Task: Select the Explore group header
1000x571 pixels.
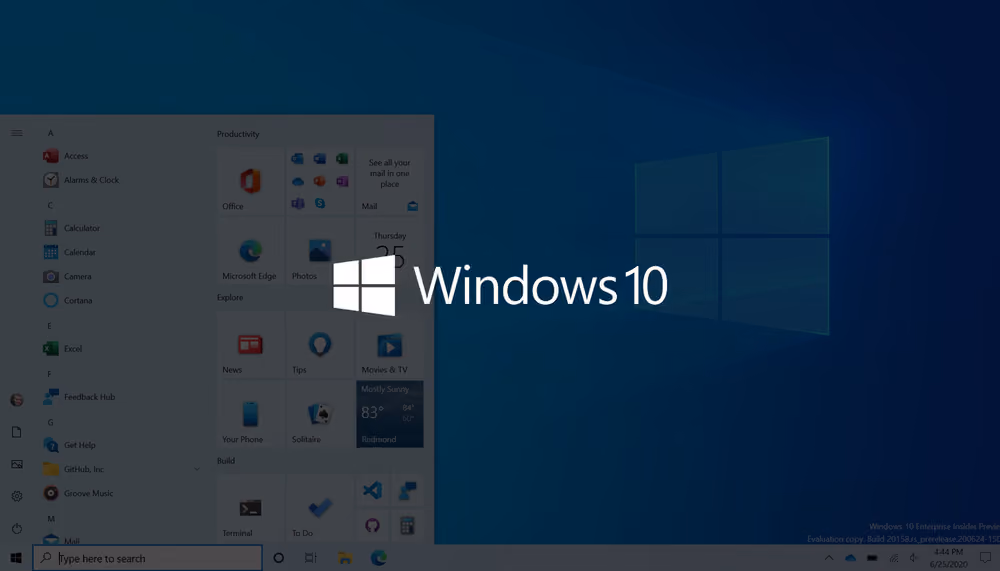Action: point(230,297)
